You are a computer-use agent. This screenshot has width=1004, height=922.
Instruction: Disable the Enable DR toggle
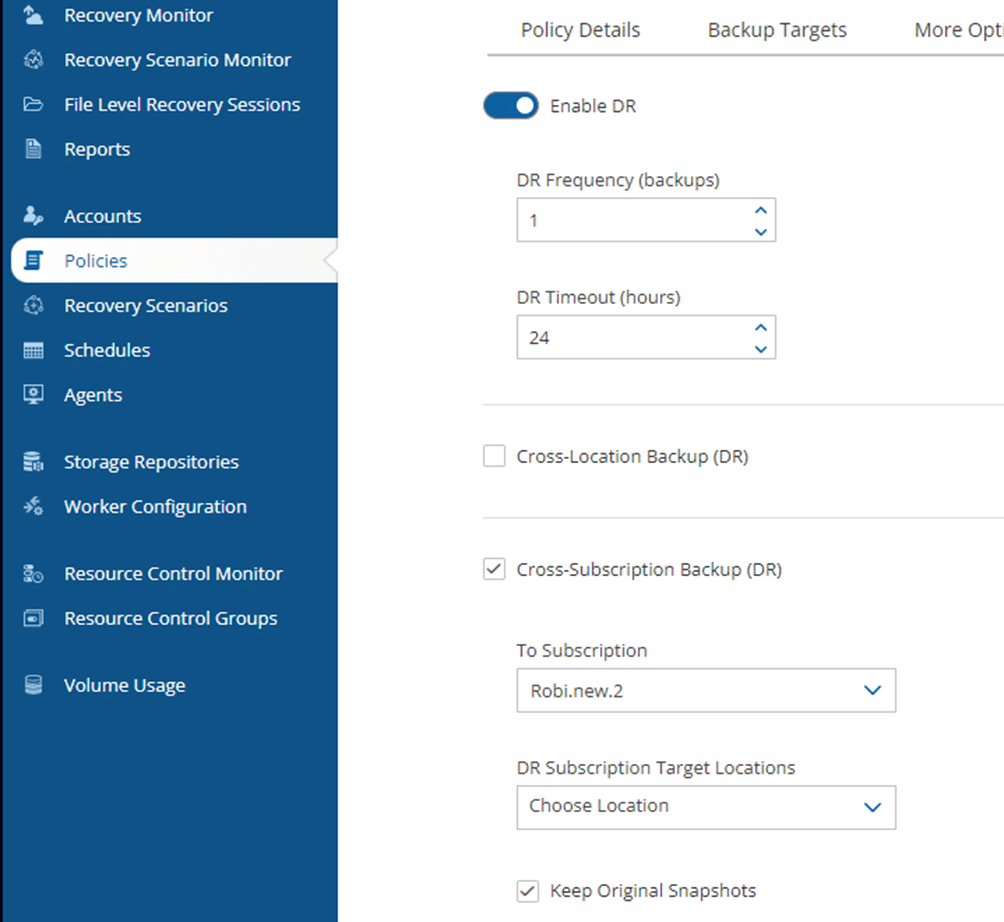coord(510,105)
